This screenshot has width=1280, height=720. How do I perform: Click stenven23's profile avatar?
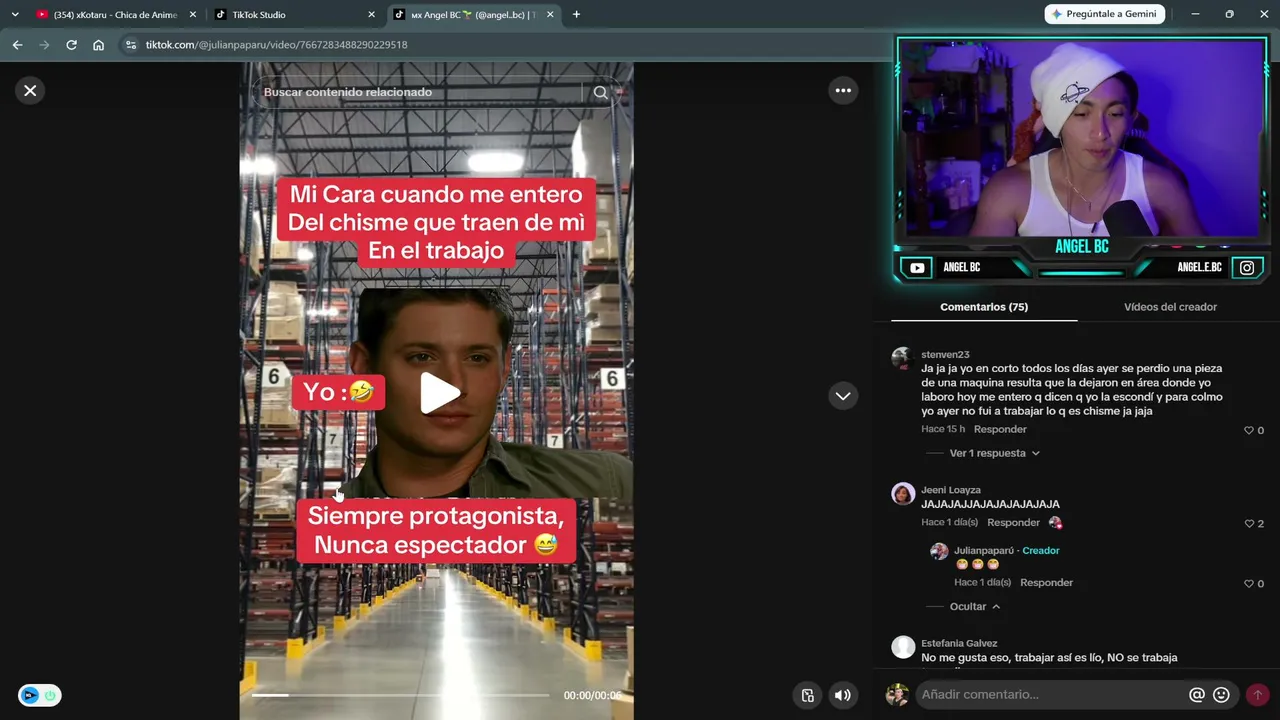click(902, 358)
